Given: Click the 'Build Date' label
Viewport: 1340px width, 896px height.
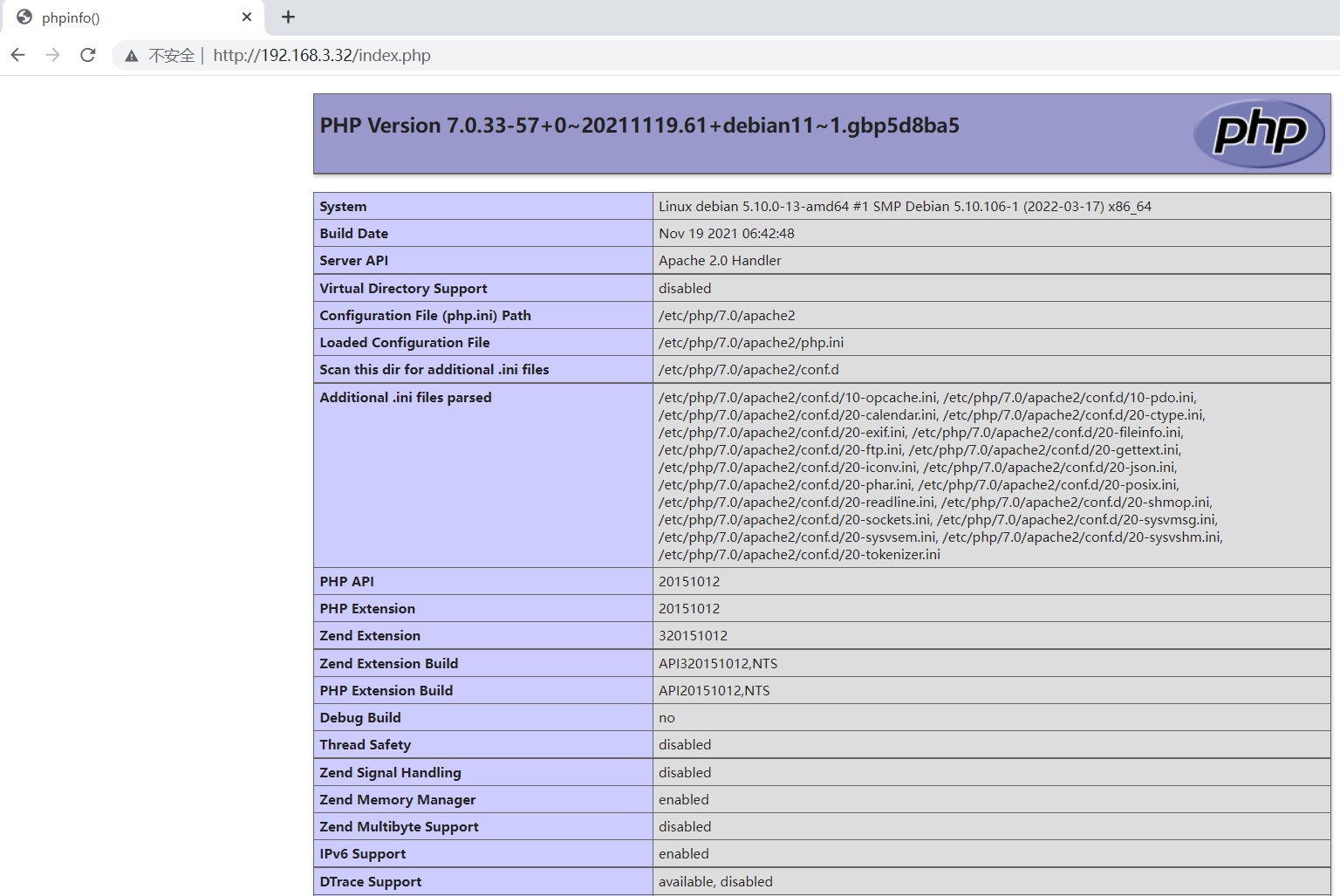Looking at the screenshot, I should click(353, 234).
